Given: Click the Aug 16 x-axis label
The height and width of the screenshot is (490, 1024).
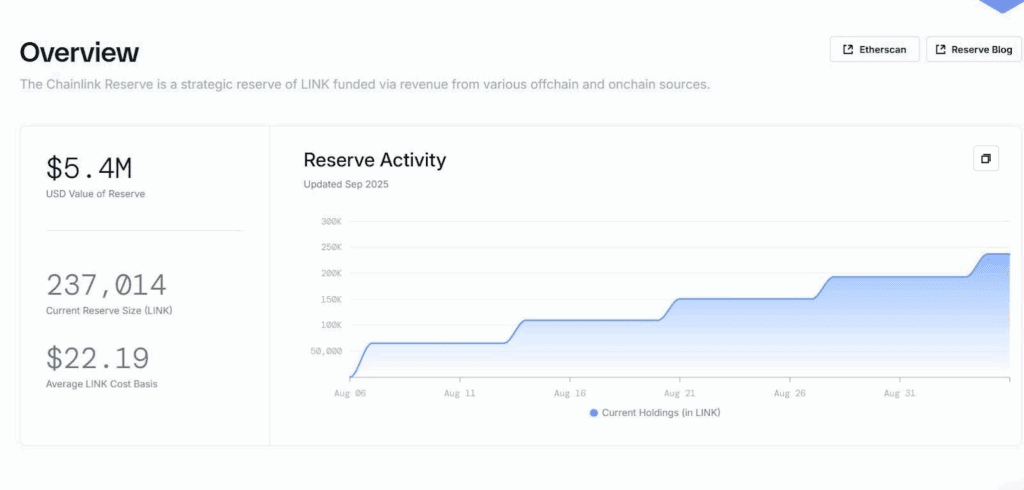Looking at the screenshot, I should click(570, 394).
